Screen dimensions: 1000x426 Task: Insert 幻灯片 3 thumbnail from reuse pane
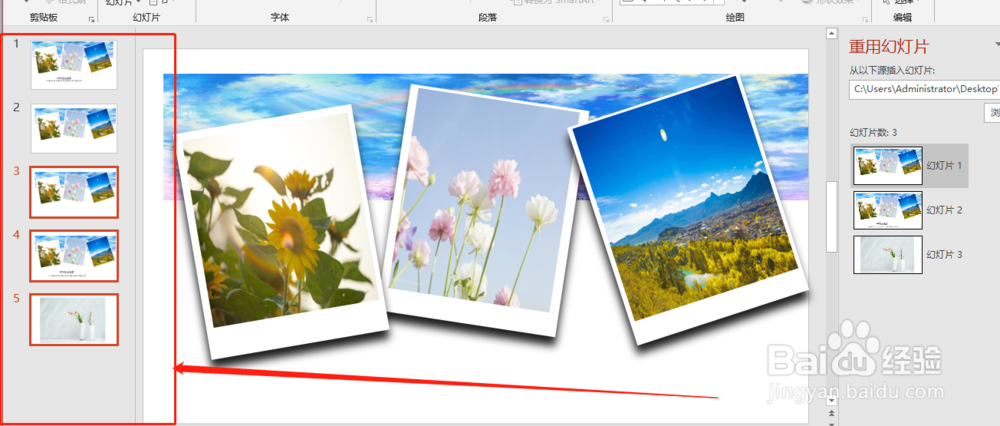click(x=888, y=254)
